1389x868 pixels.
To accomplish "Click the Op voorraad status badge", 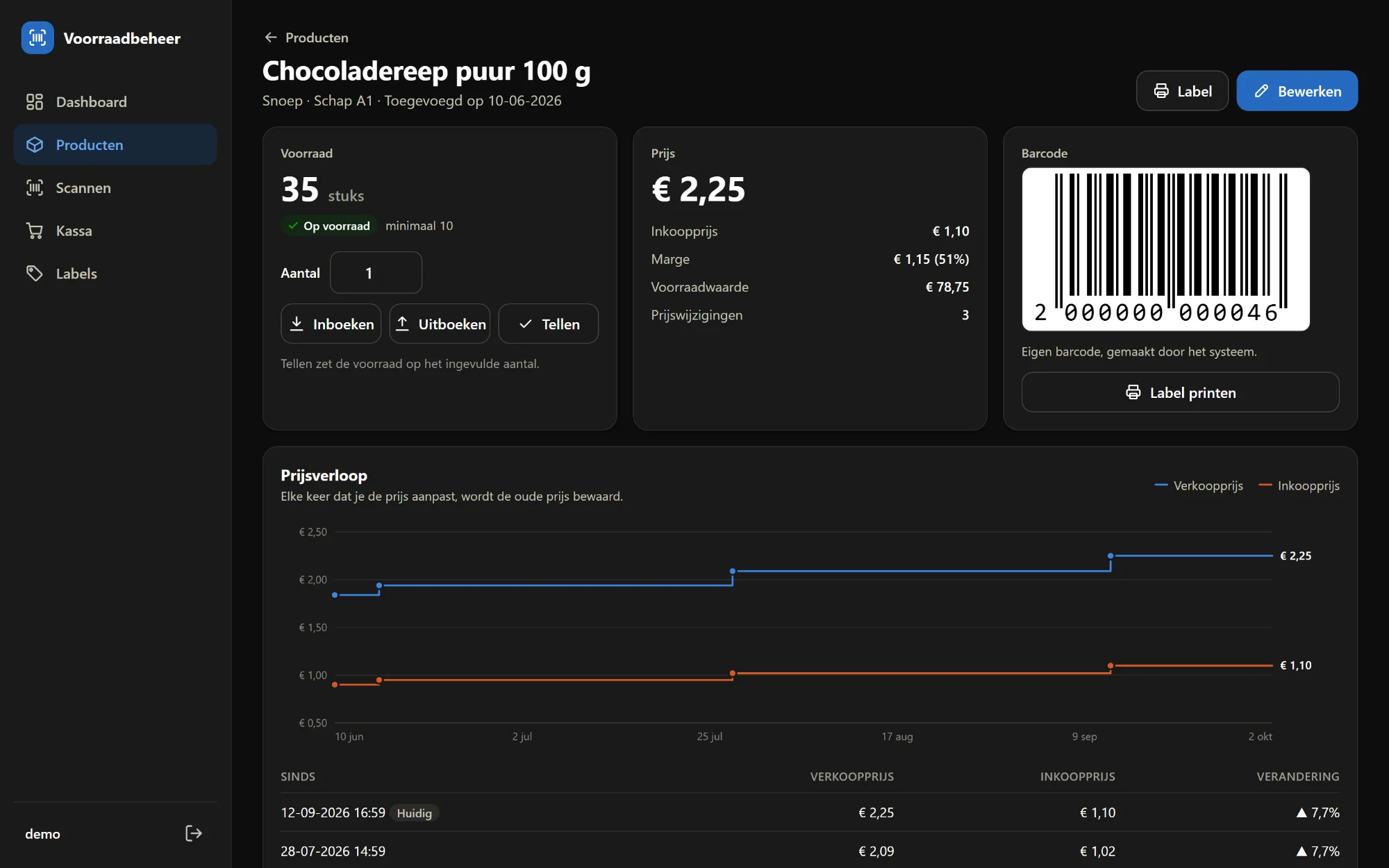I will [x=329, y=226].
